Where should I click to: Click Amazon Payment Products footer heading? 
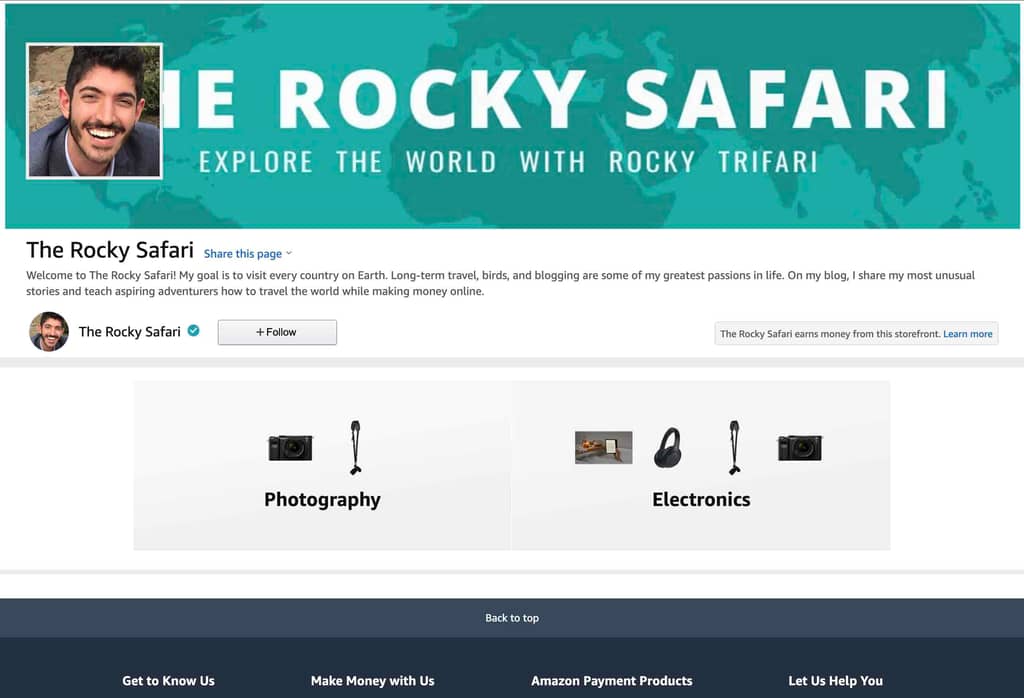tap(611, 680)
